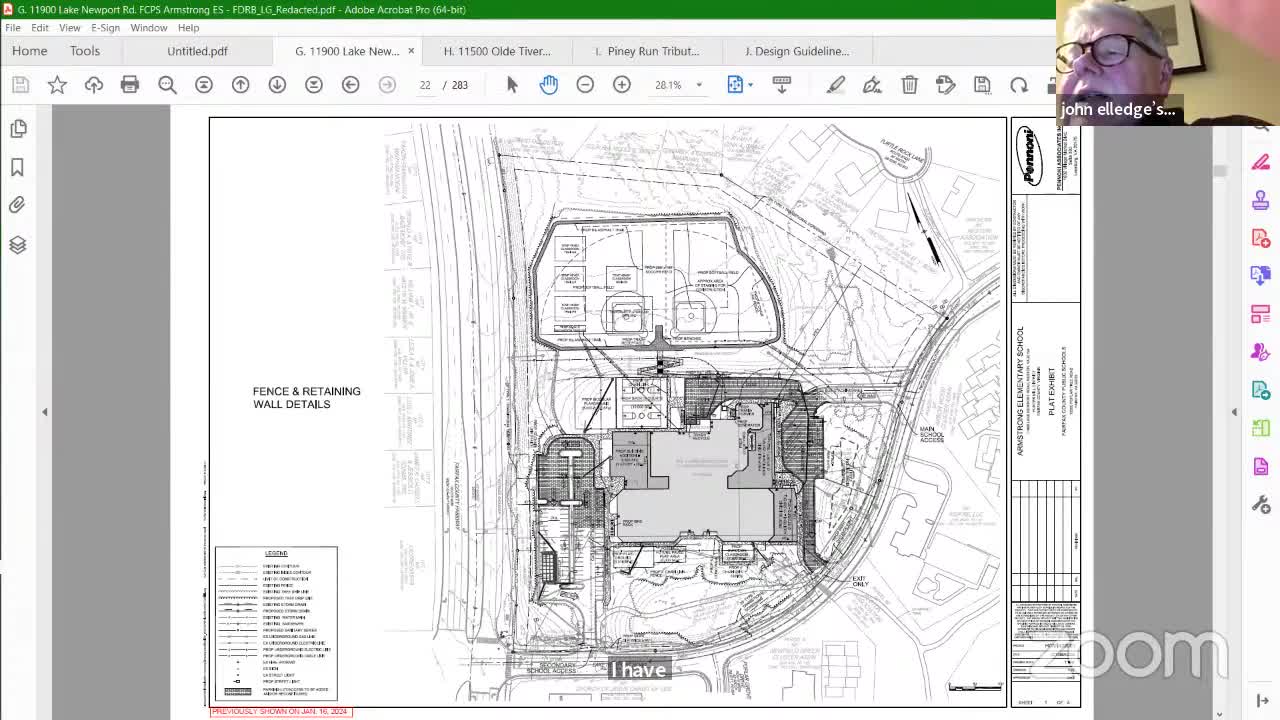Click the Print icon in the toolbar
The width and height of the screenshot is (1280, 720).
[x=130, y=85]
